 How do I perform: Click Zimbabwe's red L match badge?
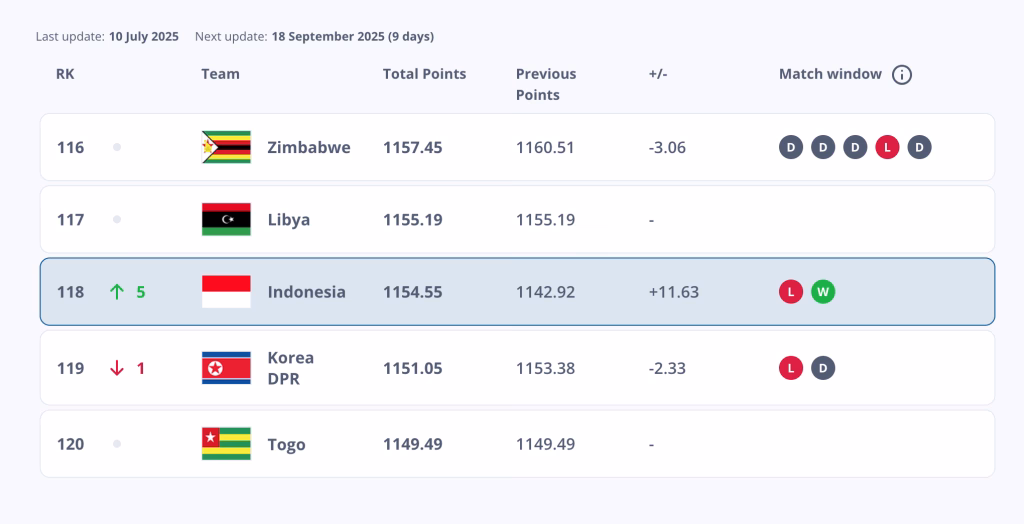point(887,147)
